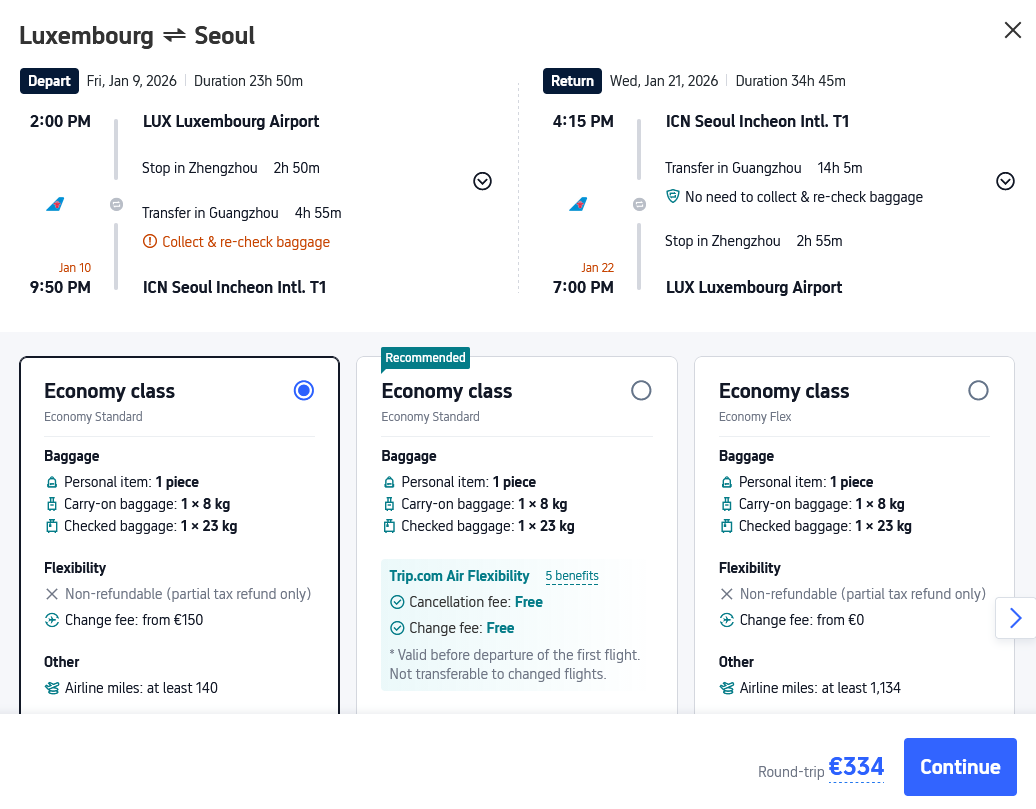
Task: Click airline miles icon in first fare card
Action: [53, 688]
